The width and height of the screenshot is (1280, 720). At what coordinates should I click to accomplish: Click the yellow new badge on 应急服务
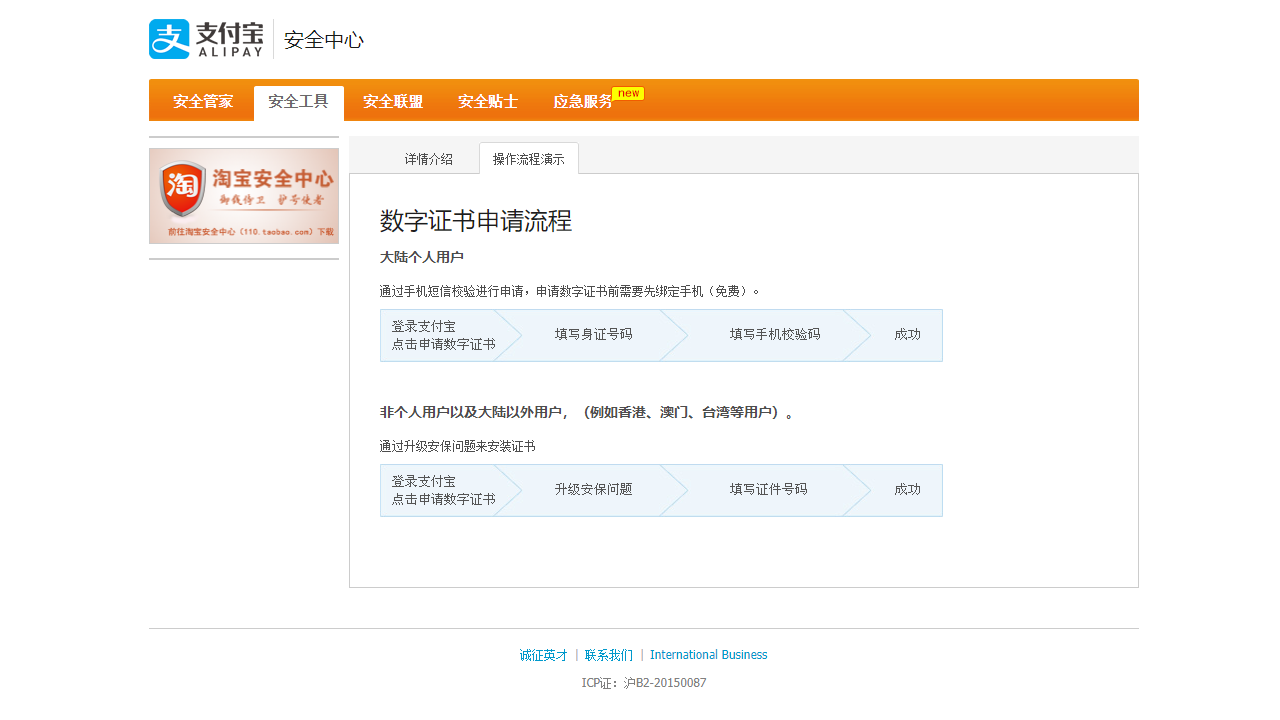pos(629,92)
